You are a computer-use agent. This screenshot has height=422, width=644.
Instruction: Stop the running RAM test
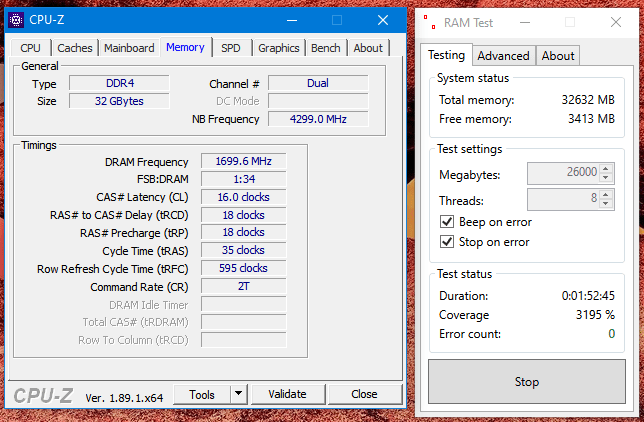click(527, 382)
